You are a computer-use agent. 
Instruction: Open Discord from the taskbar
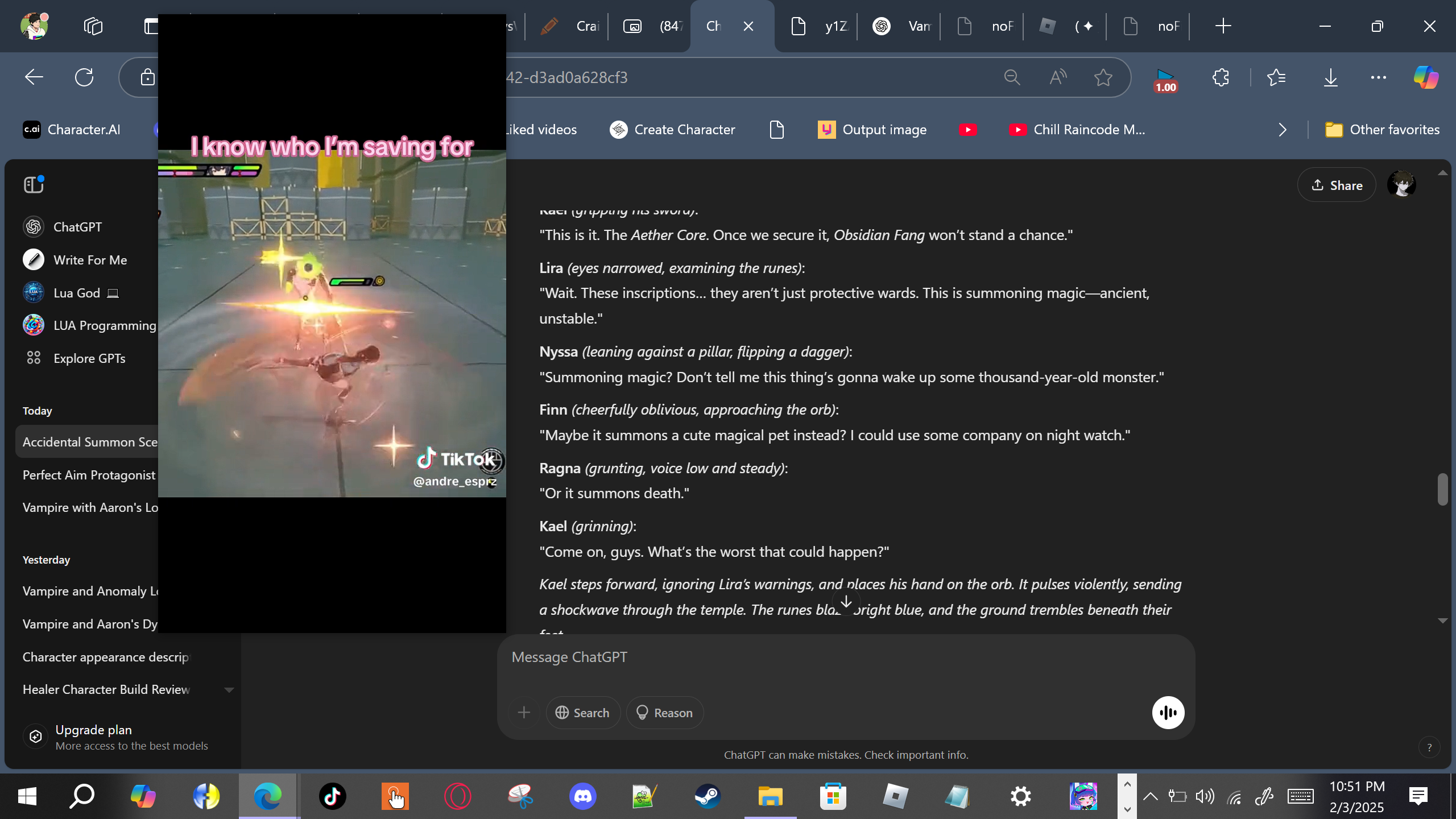tap(582, 796)
